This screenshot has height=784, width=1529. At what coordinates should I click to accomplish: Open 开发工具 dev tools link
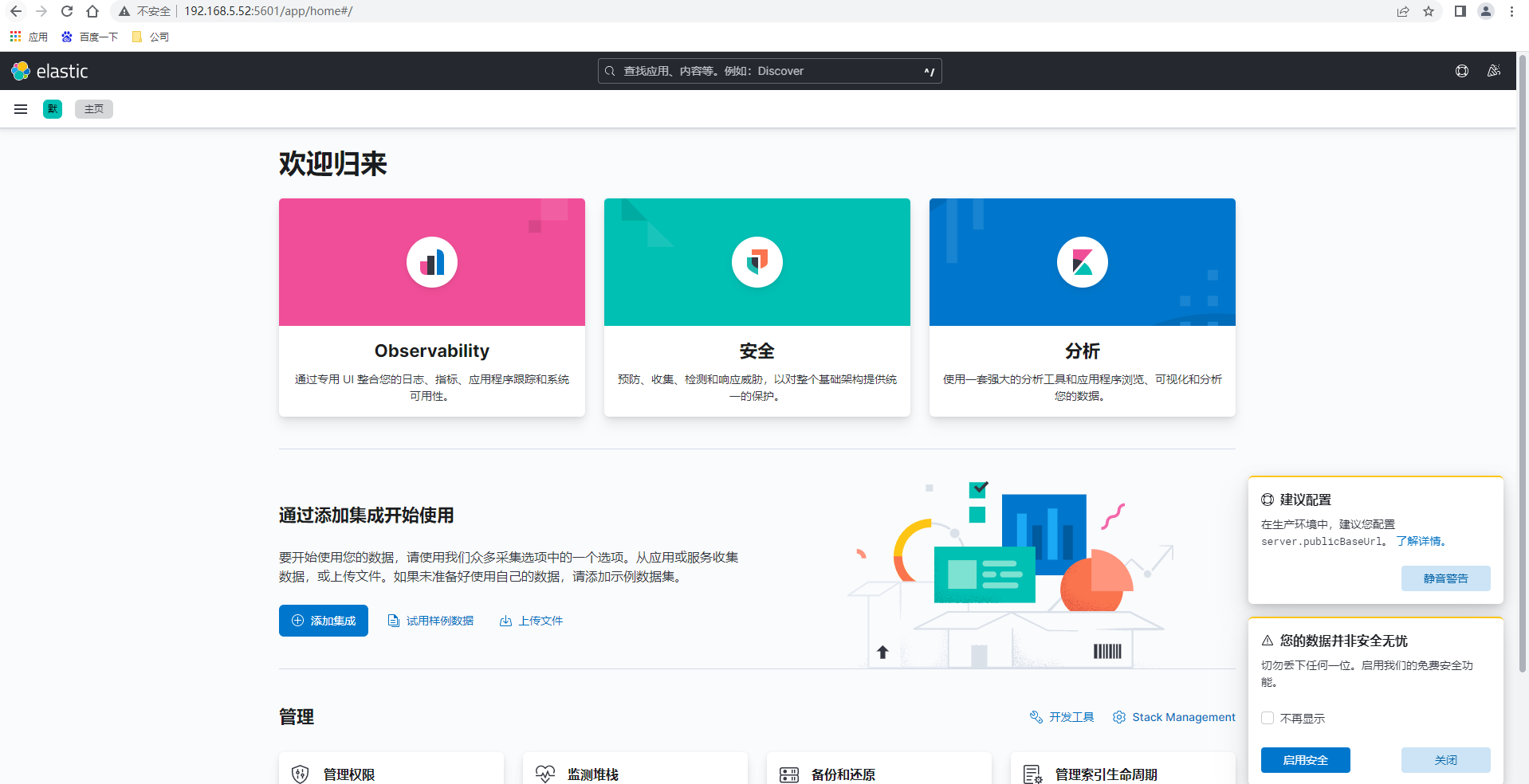(x=1062, y=717)
